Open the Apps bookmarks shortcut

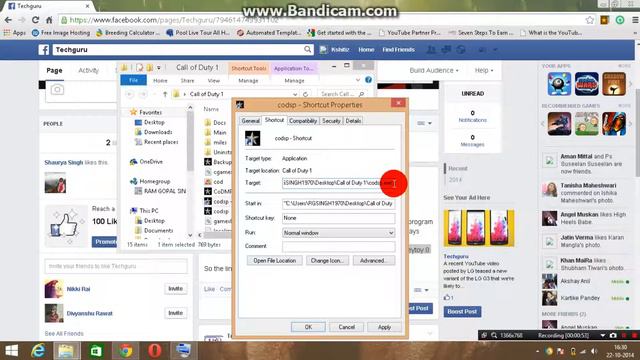[x=15, y=33]
